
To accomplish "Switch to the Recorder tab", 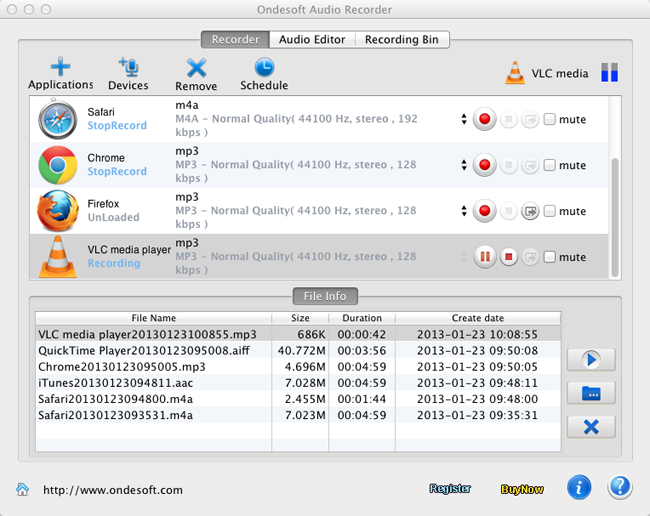I will tap(235, 39).
